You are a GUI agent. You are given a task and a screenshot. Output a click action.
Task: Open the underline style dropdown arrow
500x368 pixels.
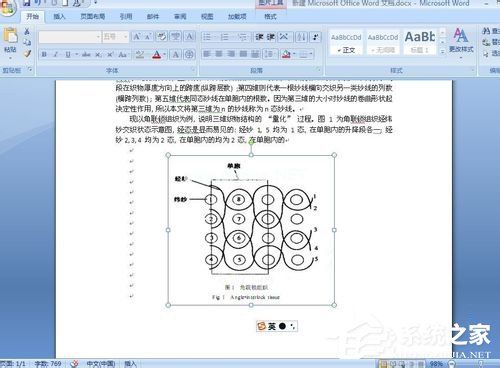pyautogui.click(x=77, y=54)
